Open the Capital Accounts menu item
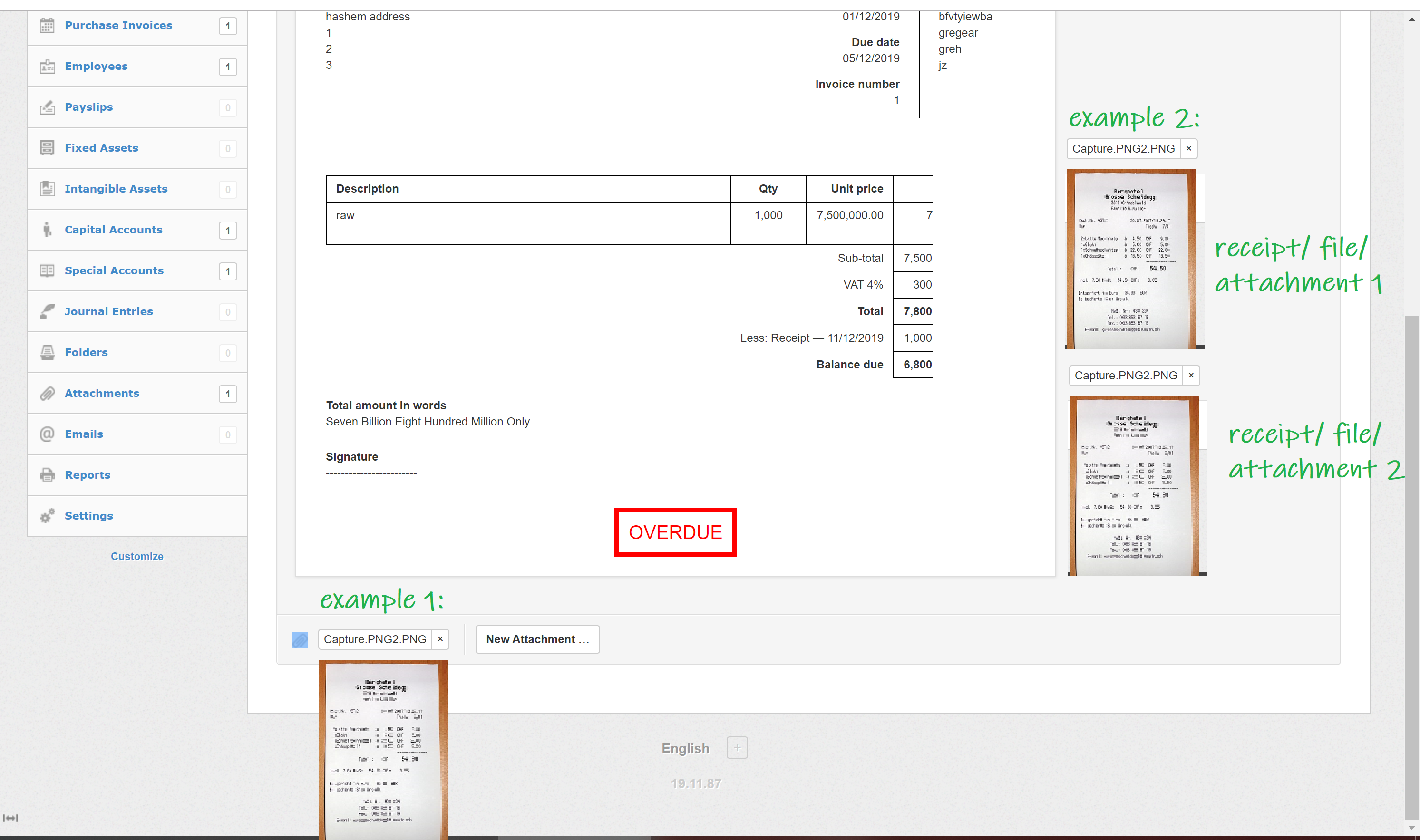The width and height of the screenshot is (1420, 840). pyautogui.click(x=113, y=230)
